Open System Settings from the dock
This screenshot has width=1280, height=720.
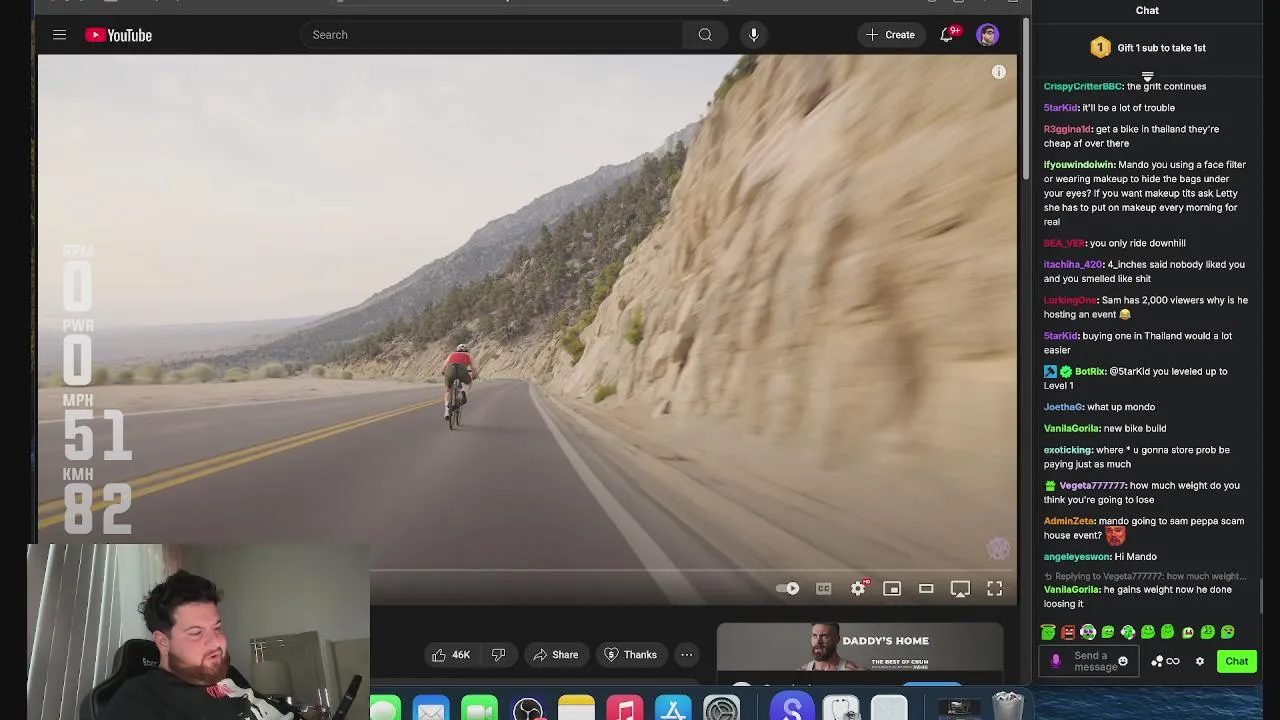pos(721,708)
